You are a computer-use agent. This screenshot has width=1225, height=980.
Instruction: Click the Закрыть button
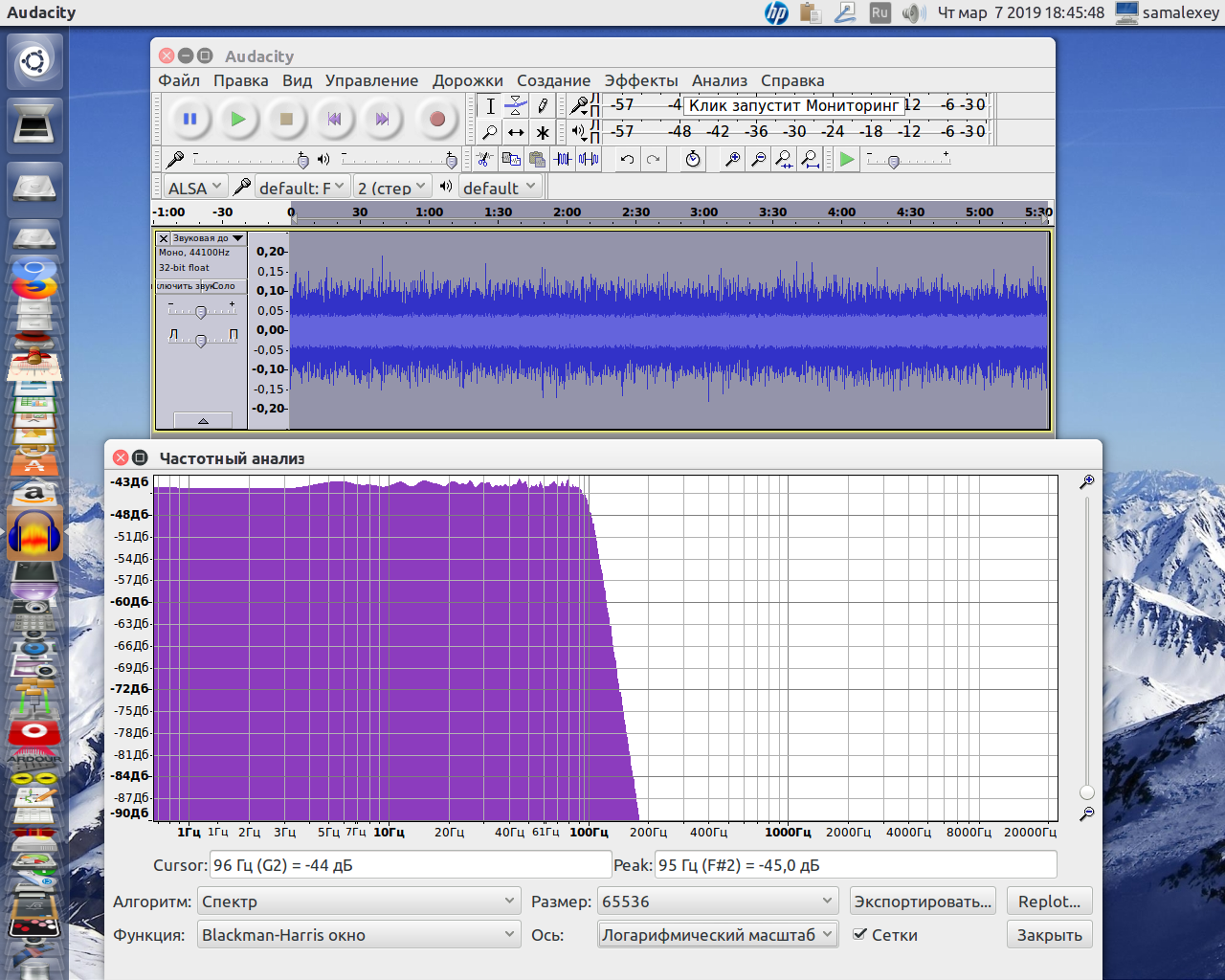tap(1049, 935)
